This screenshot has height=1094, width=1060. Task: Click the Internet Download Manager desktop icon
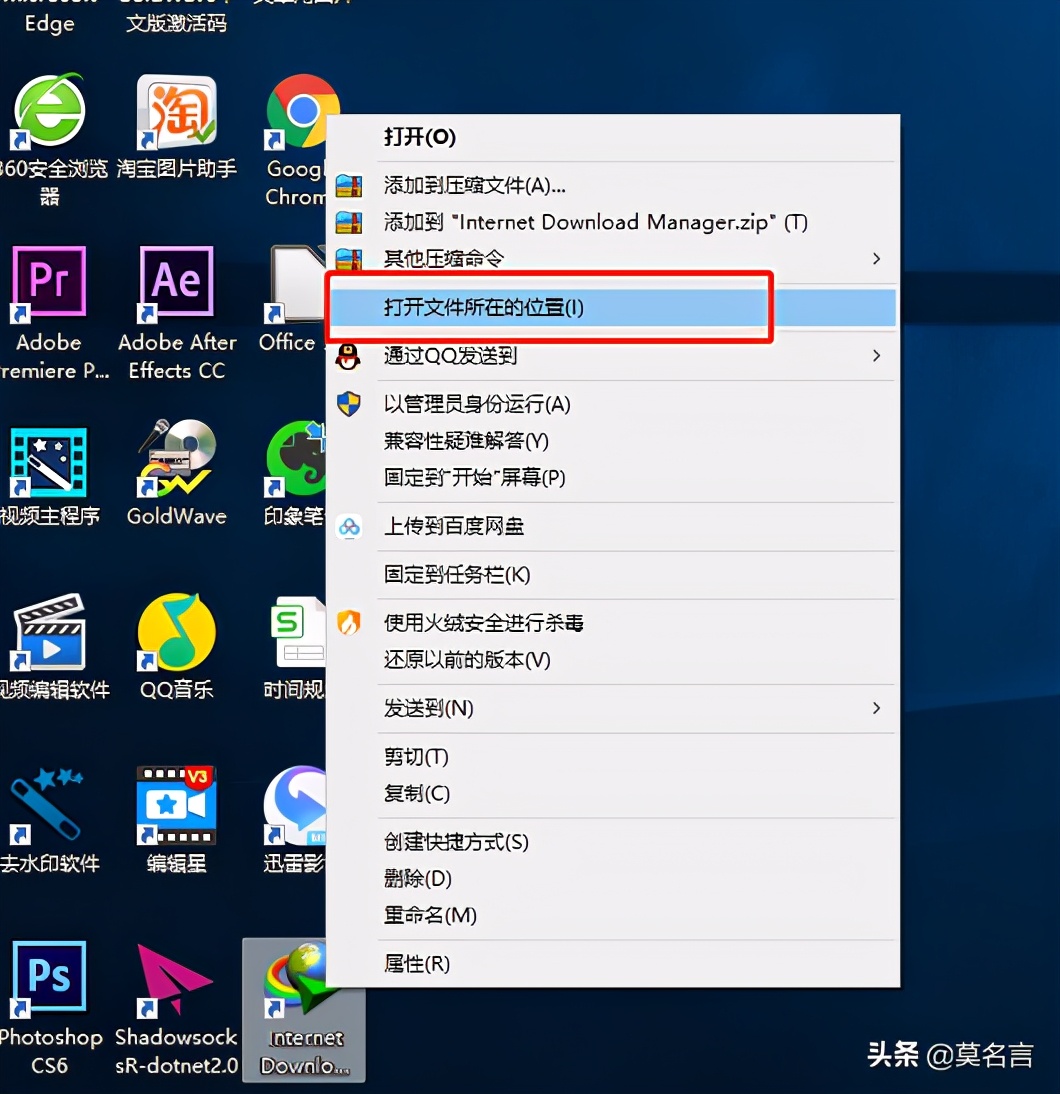click(x=303, y=1010)
